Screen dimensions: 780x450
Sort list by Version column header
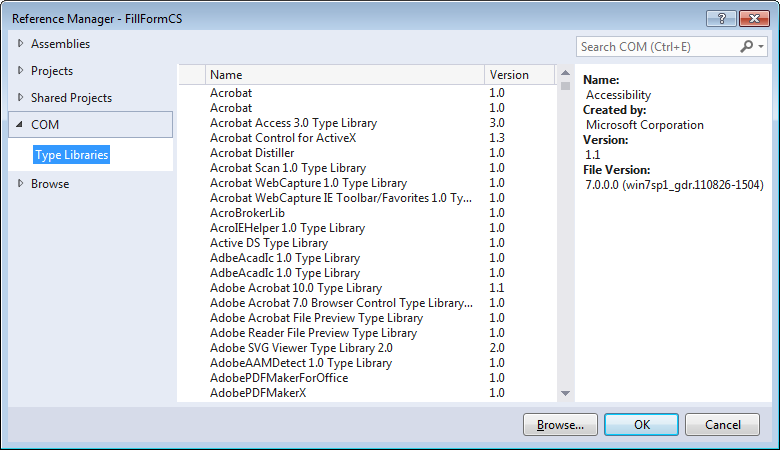click(x=519, y=75)
